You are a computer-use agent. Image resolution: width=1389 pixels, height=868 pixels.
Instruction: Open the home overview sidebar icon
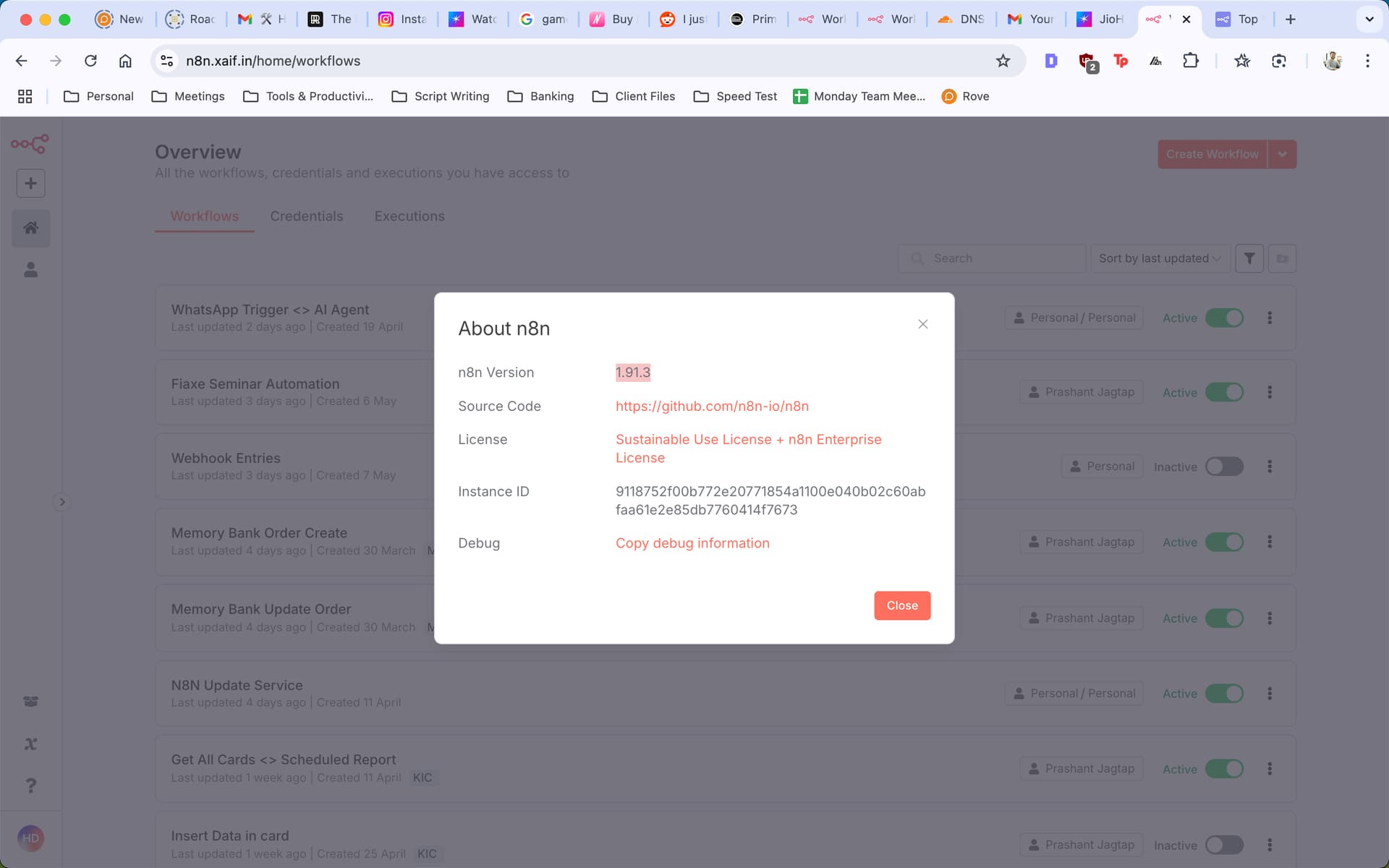(30, 229)
